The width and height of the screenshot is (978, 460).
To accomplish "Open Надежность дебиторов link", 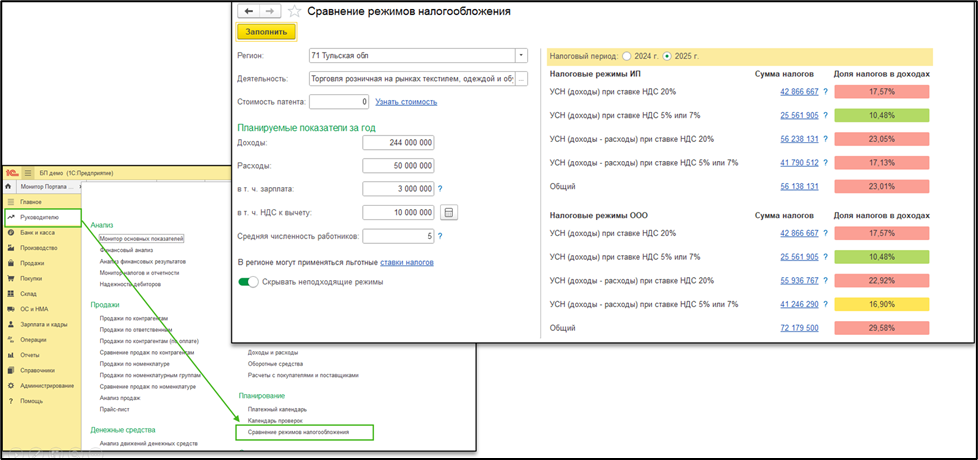I will tap(130, 284).
